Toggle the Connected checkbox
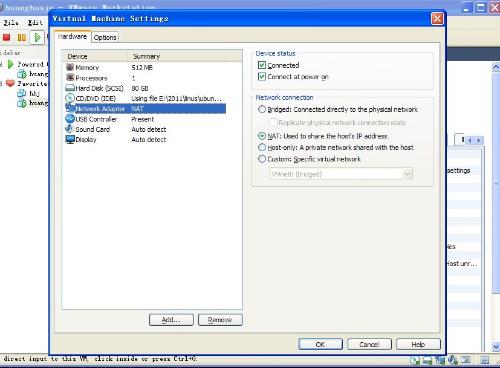Screen dimensions: 500x368 coord(262,65)
